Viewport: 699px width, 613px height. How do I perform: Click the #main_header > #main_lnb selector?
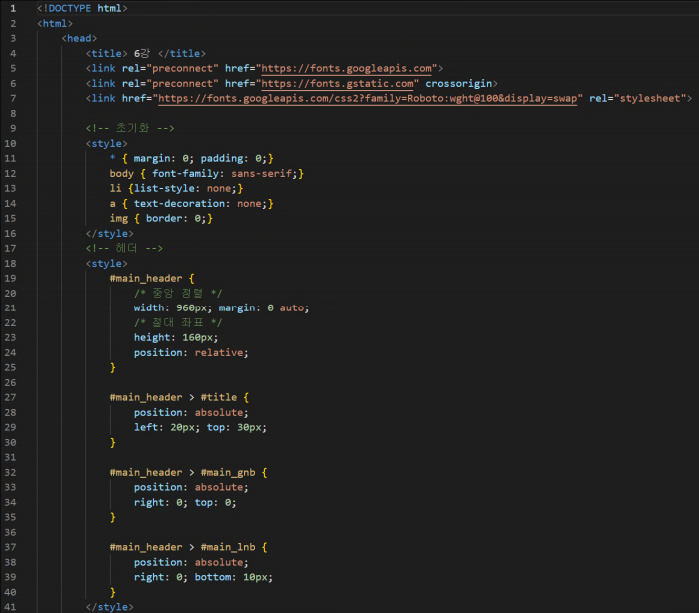click(x=182, y=547)
